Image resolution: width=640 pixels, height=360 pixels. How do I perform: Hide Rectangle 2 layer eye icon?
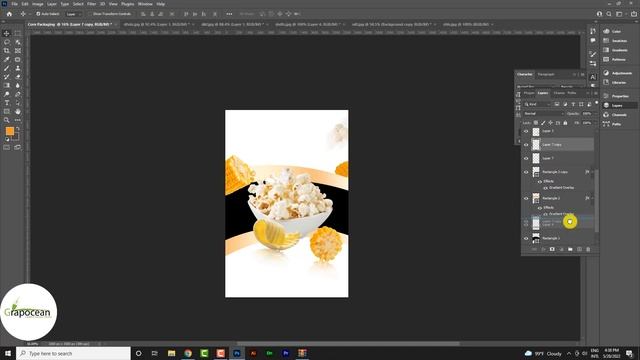pos(526,198)
